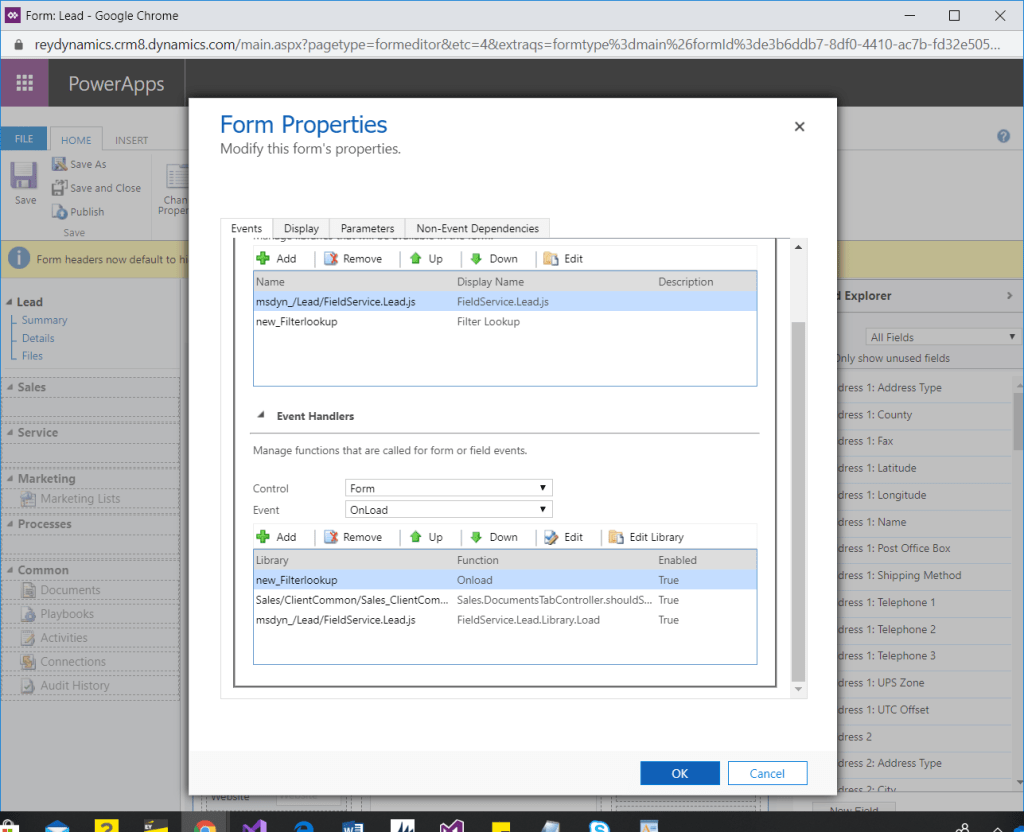Collapse the Event Handlers section

pyautogui.click(x=261, y=416)
